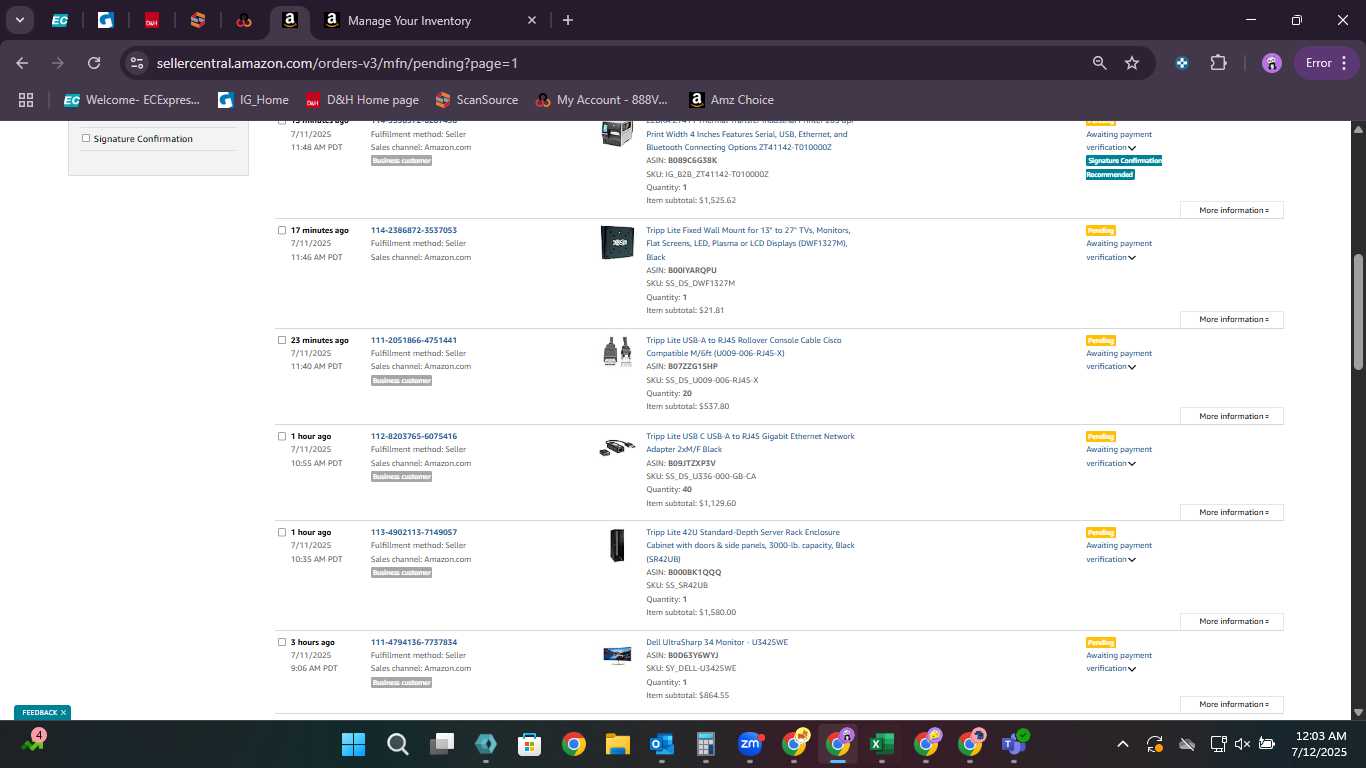Viewport: 1366px width, 768px height.
Task: Open Chrome tab search dropdown
Action: click(20, 20)
